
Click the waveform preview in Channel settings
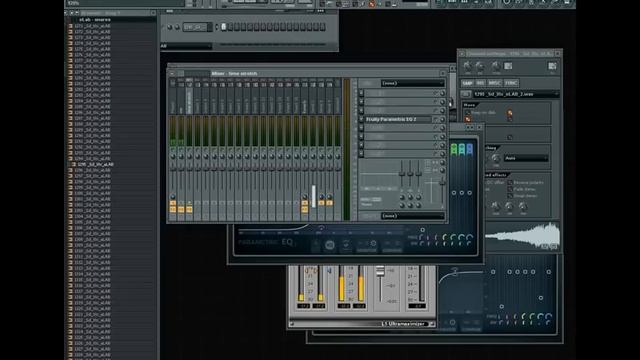point(522,236)
